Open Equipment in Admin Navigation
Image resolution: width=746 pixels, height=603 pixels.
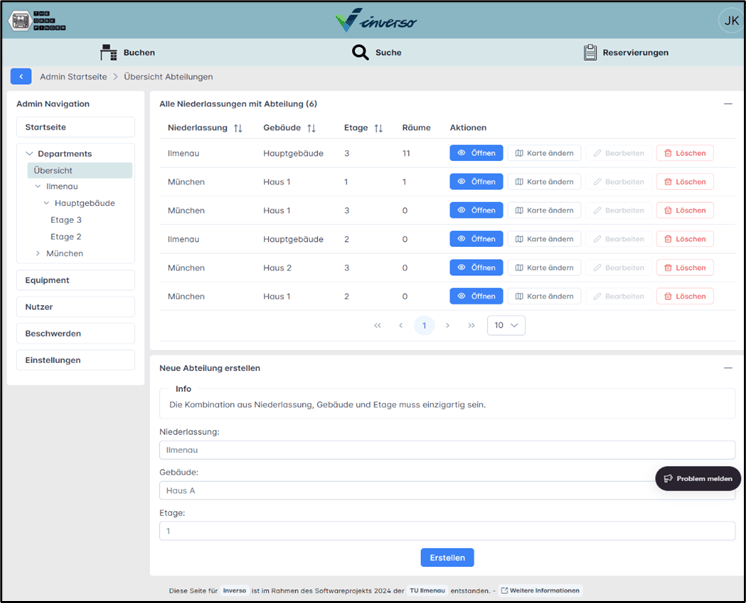point(76,280)
